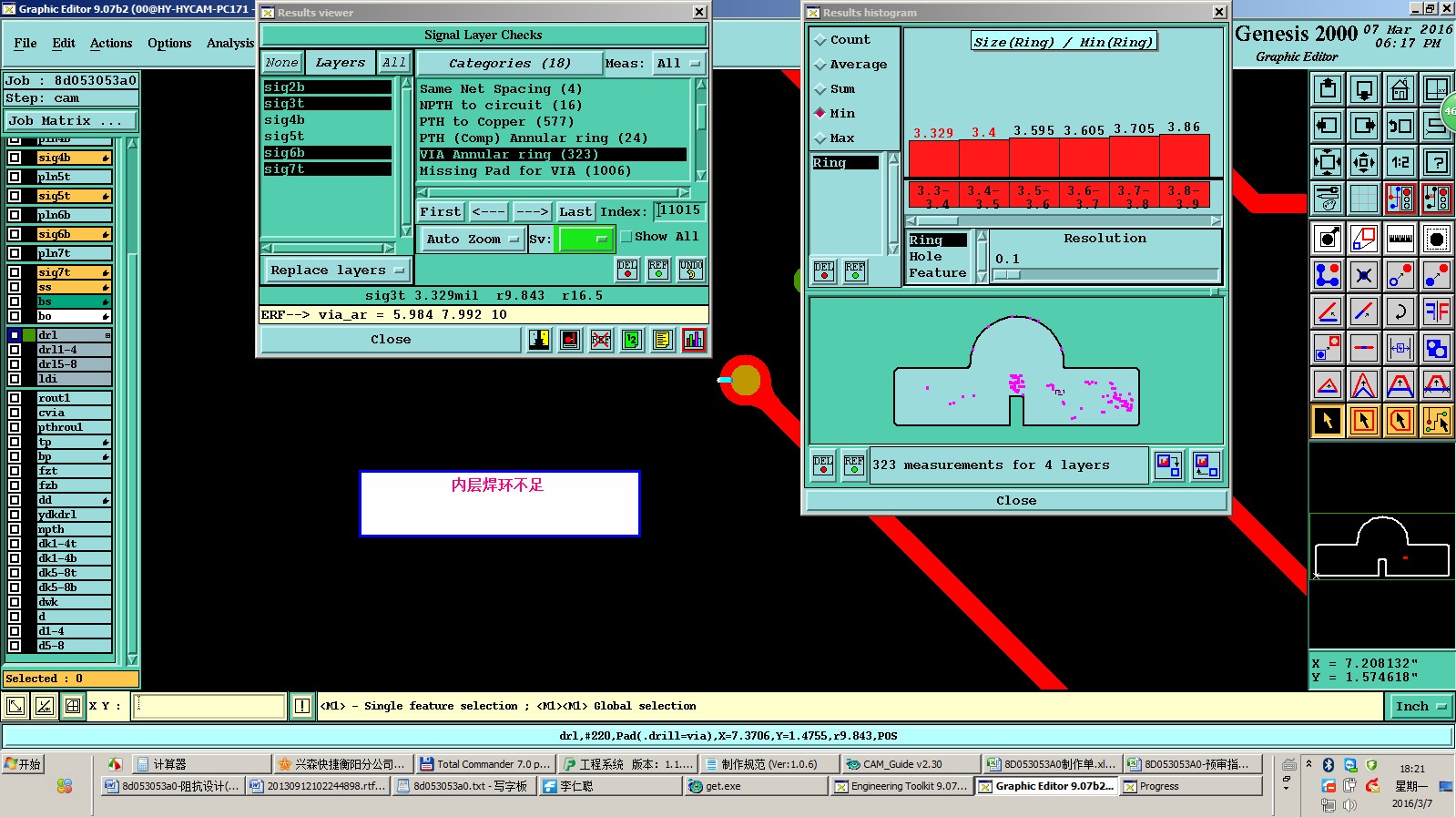1456x817 pixels.
Task: Click the 3.8-3.9 histogram bar
Action: tap(1185, 156)
